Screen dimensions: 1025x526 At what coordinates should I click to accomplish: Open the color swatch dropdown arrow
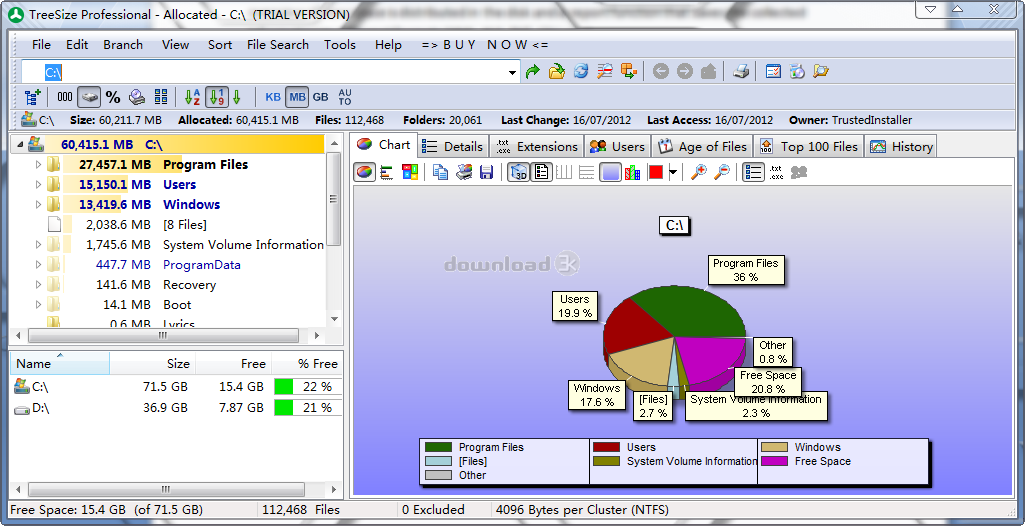(673, 173)
